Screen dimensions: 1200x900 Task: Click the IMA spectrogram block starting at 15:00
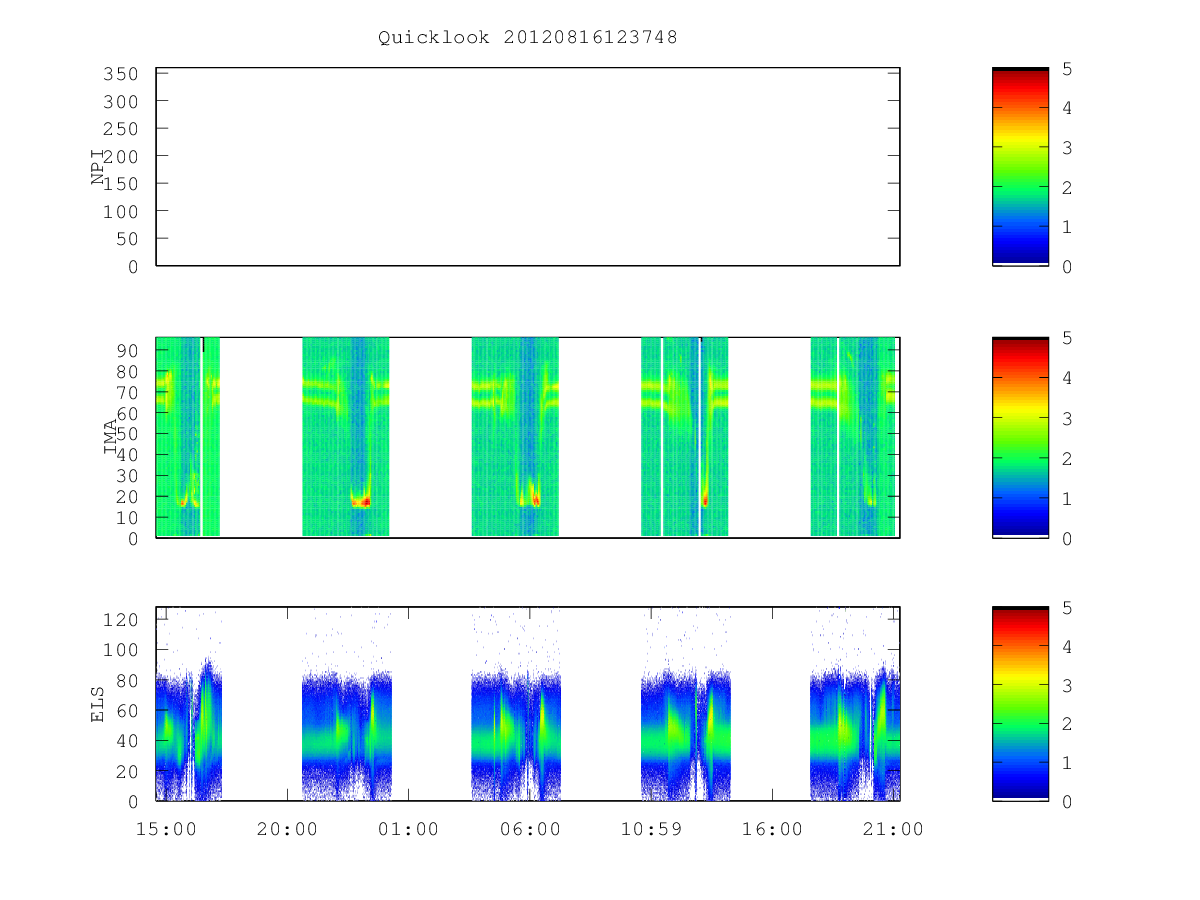pos(188,437)
